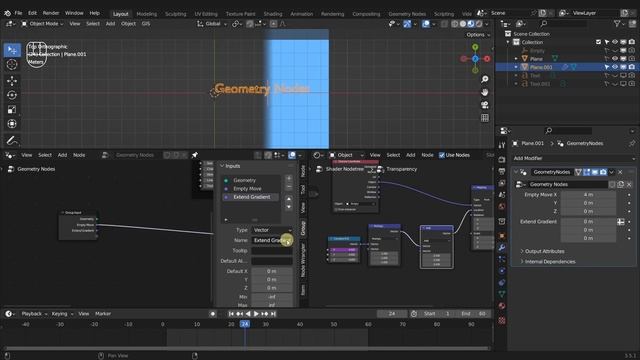
Task: Open the Render menu
Action: coord(51,13)
